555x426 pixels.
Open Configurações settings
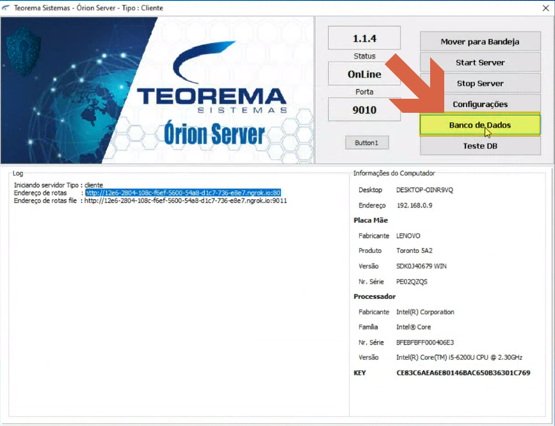(480, 104)
